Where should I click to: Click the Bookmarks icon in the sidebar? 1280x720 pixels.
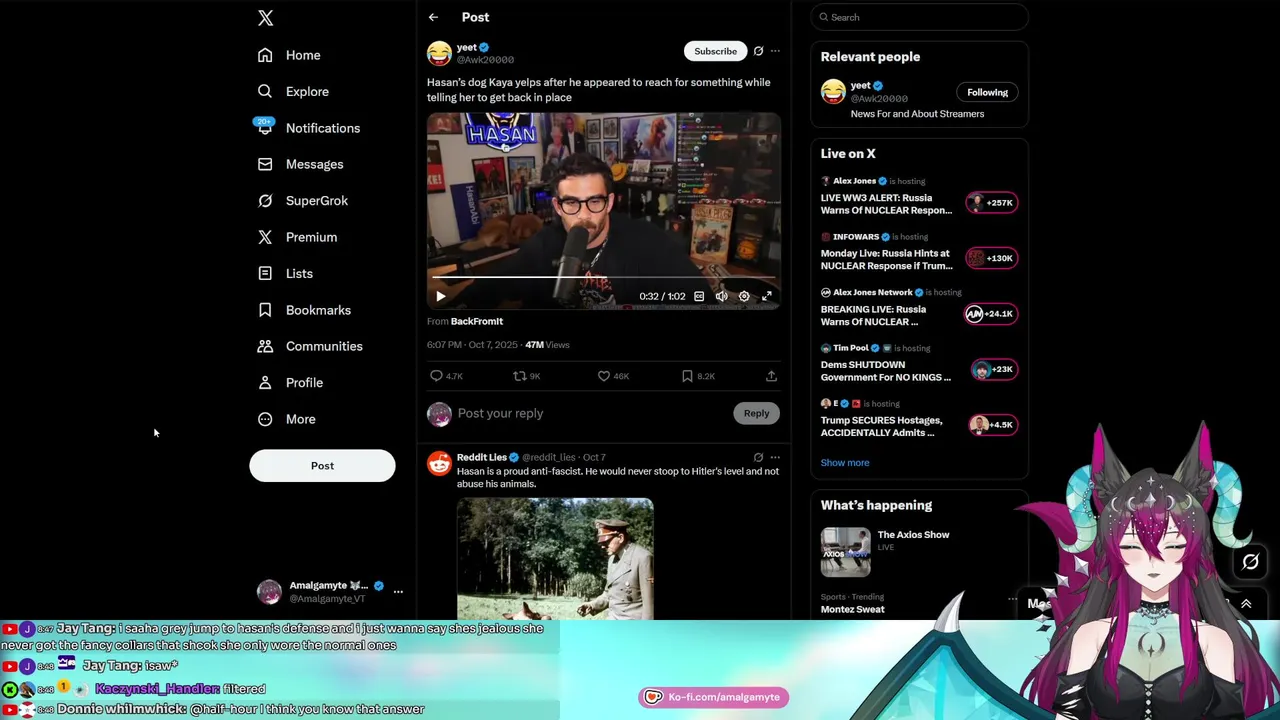(x=265, y=310)
